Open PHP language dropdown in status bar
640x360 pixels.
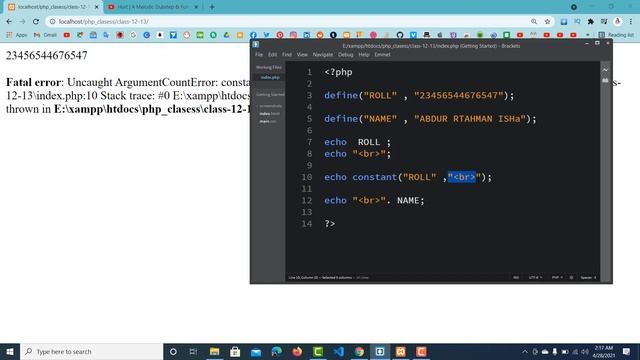coord(557,278)
